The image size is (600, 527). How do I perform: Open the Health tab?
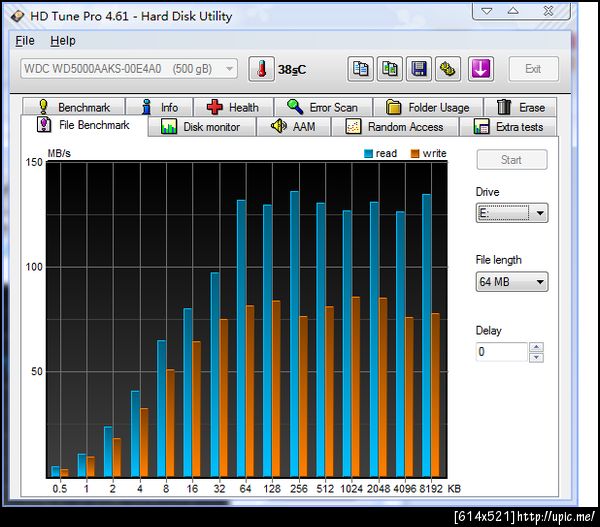click(x=233, y=107)
